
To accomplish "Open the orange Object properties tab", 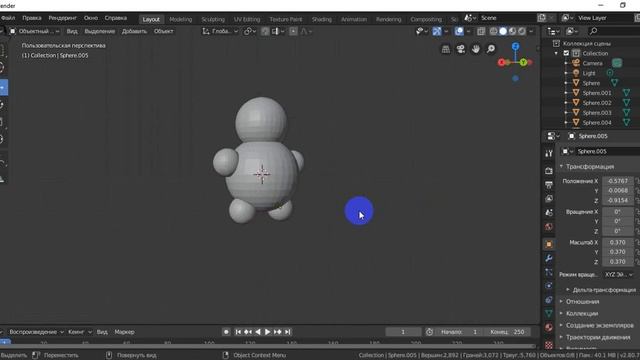I will pos(549,244).
